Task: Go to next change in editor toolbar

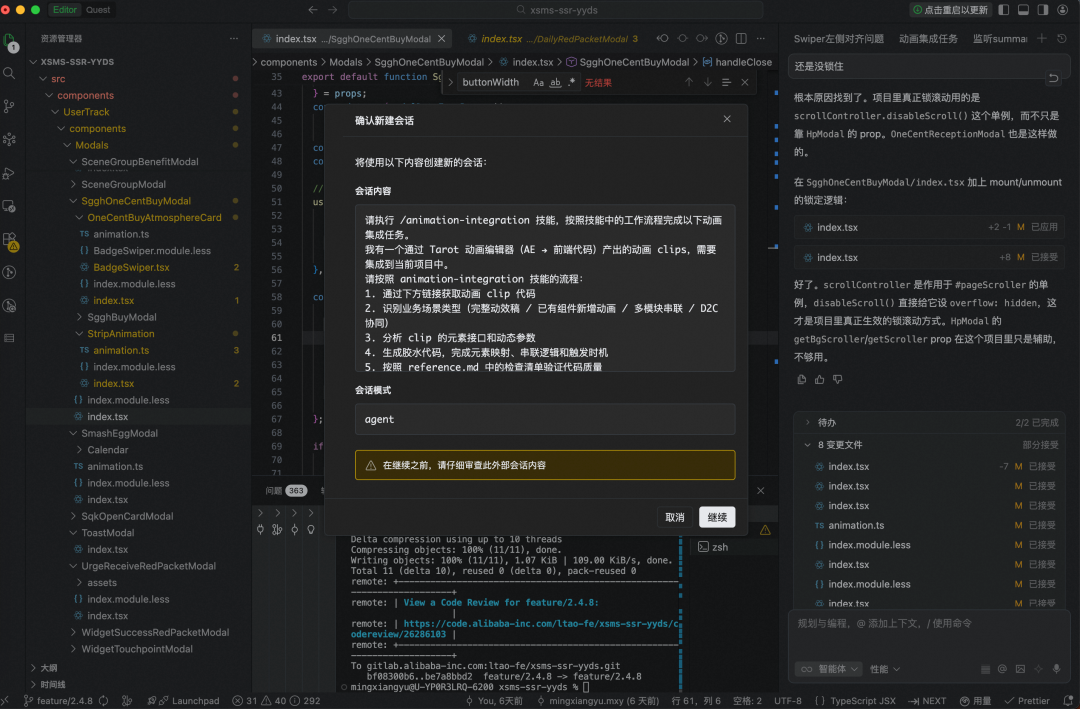Action: 702,39
